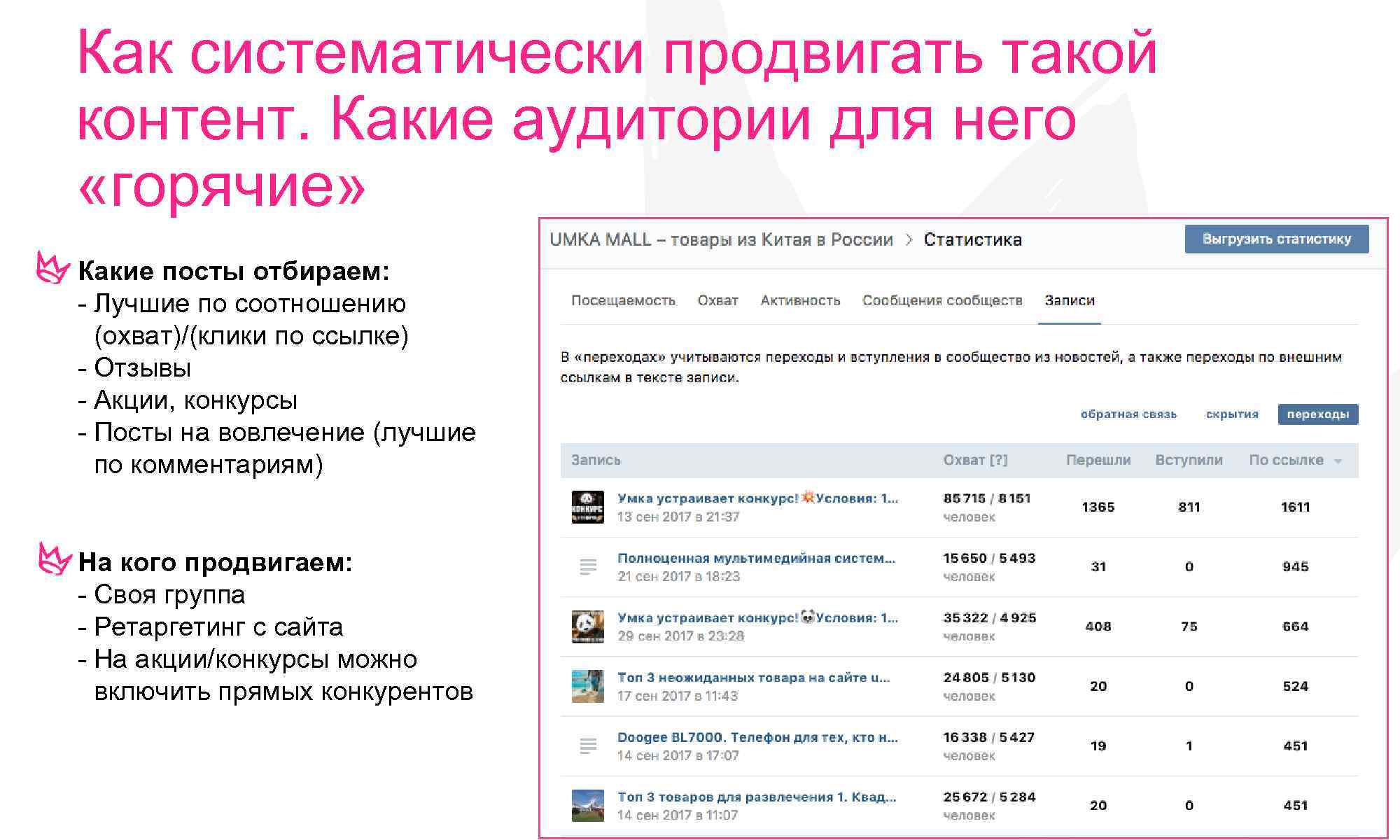1400x840 pixels.
Task: Click the Статистика breadcrumb text
Action: 972,240
